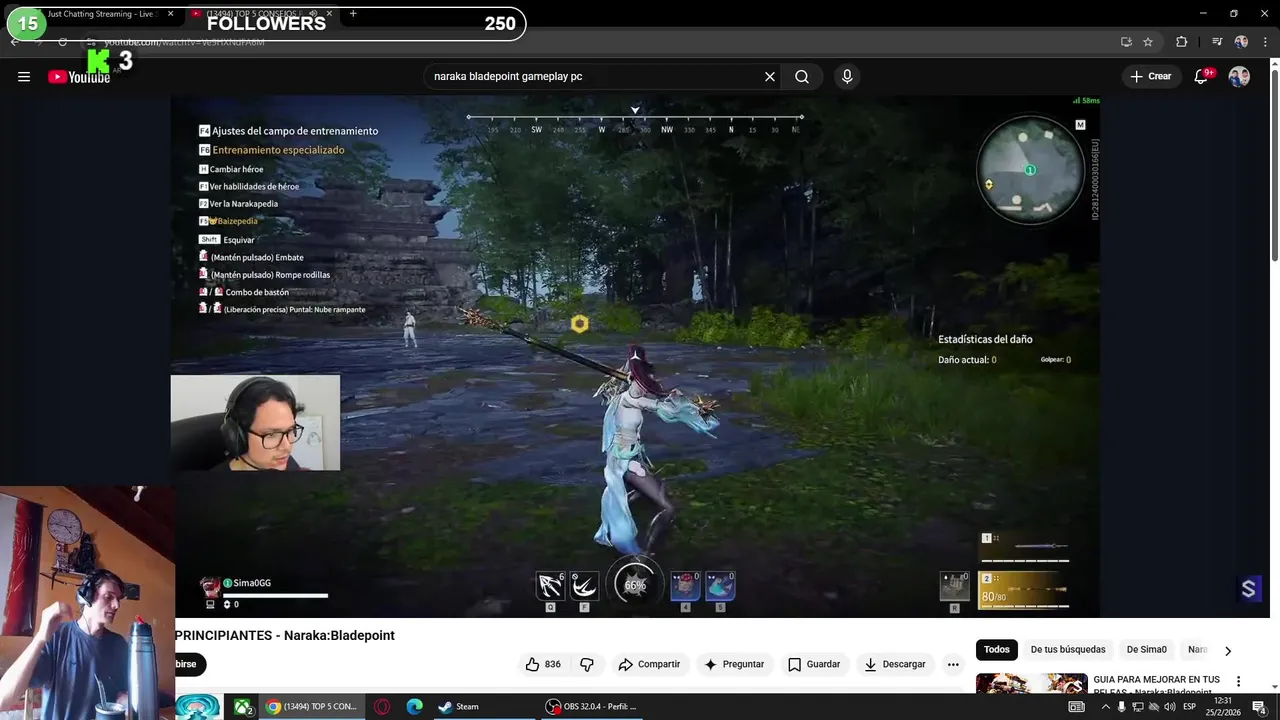1280x720 pixels.
Task: Open the taskbar clock and calendar
Action: pyautogui.click(x=1222, y=707)
